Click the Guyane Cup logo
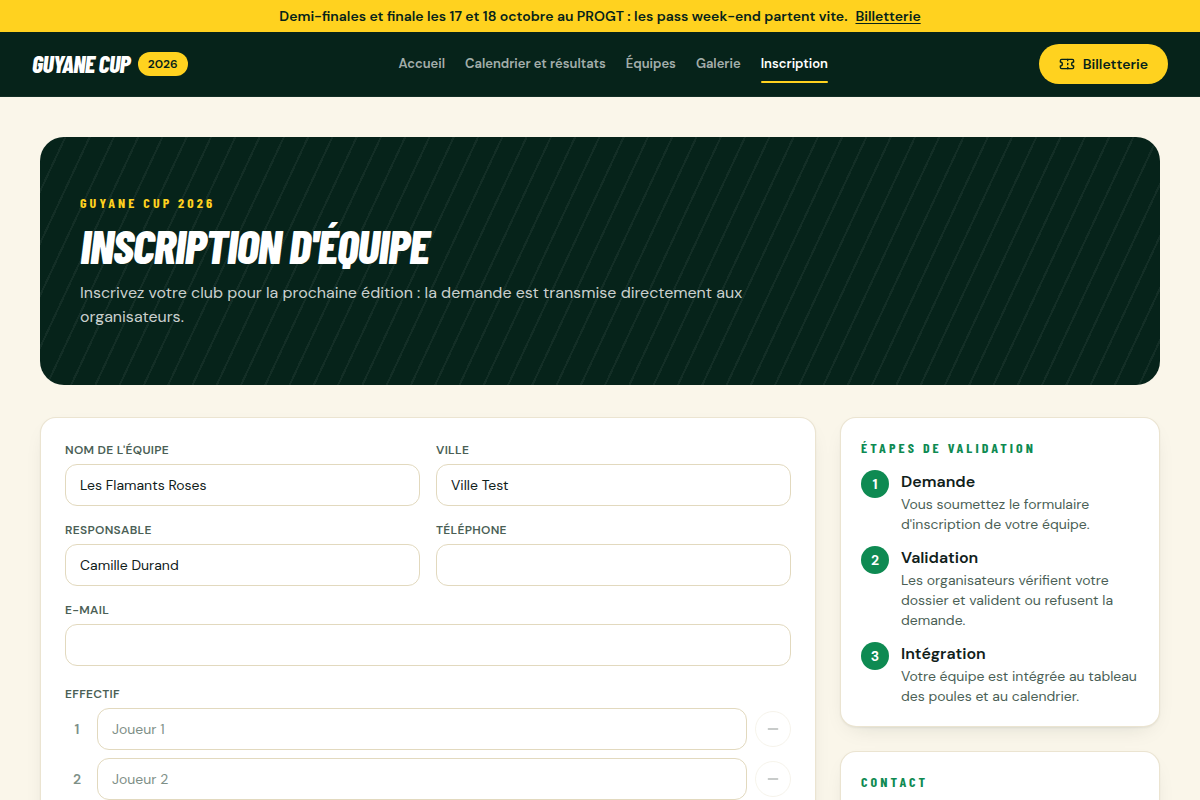 click(x=82, y=64)
